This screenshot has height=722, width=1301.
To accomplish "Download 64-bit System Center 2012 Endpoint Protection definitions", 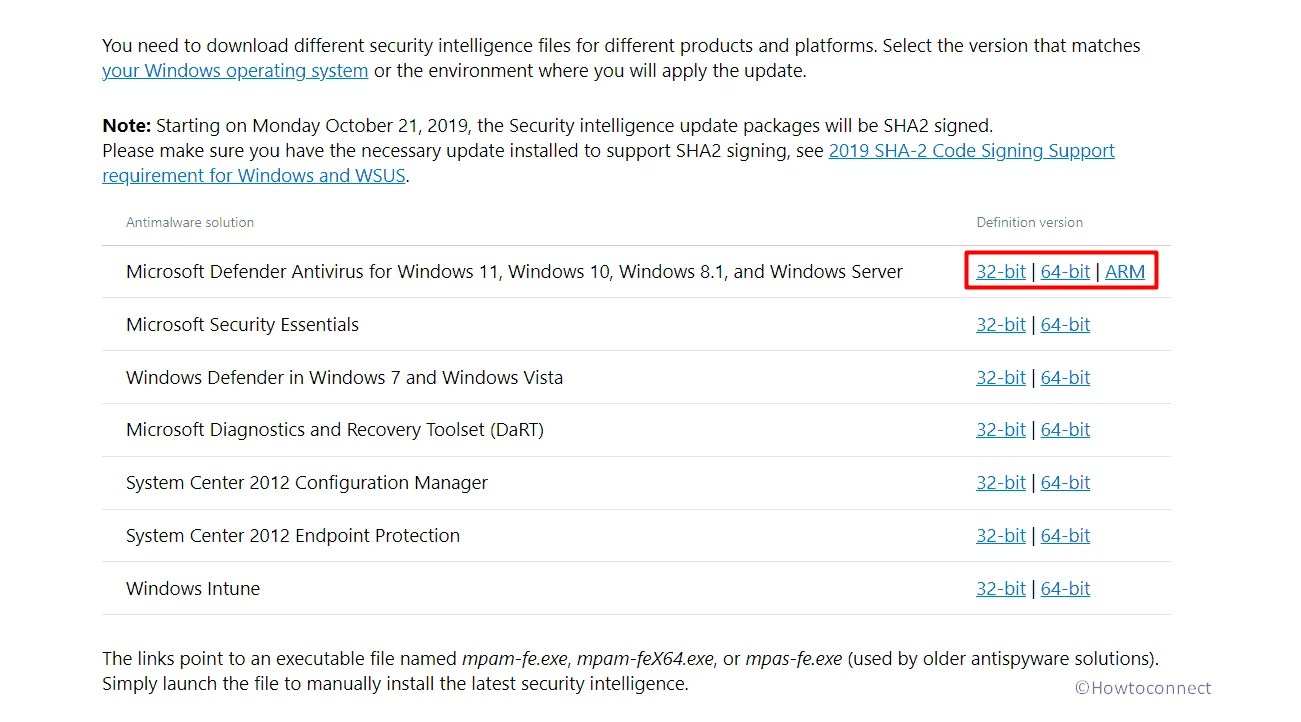I will (x=1065, y=535).
